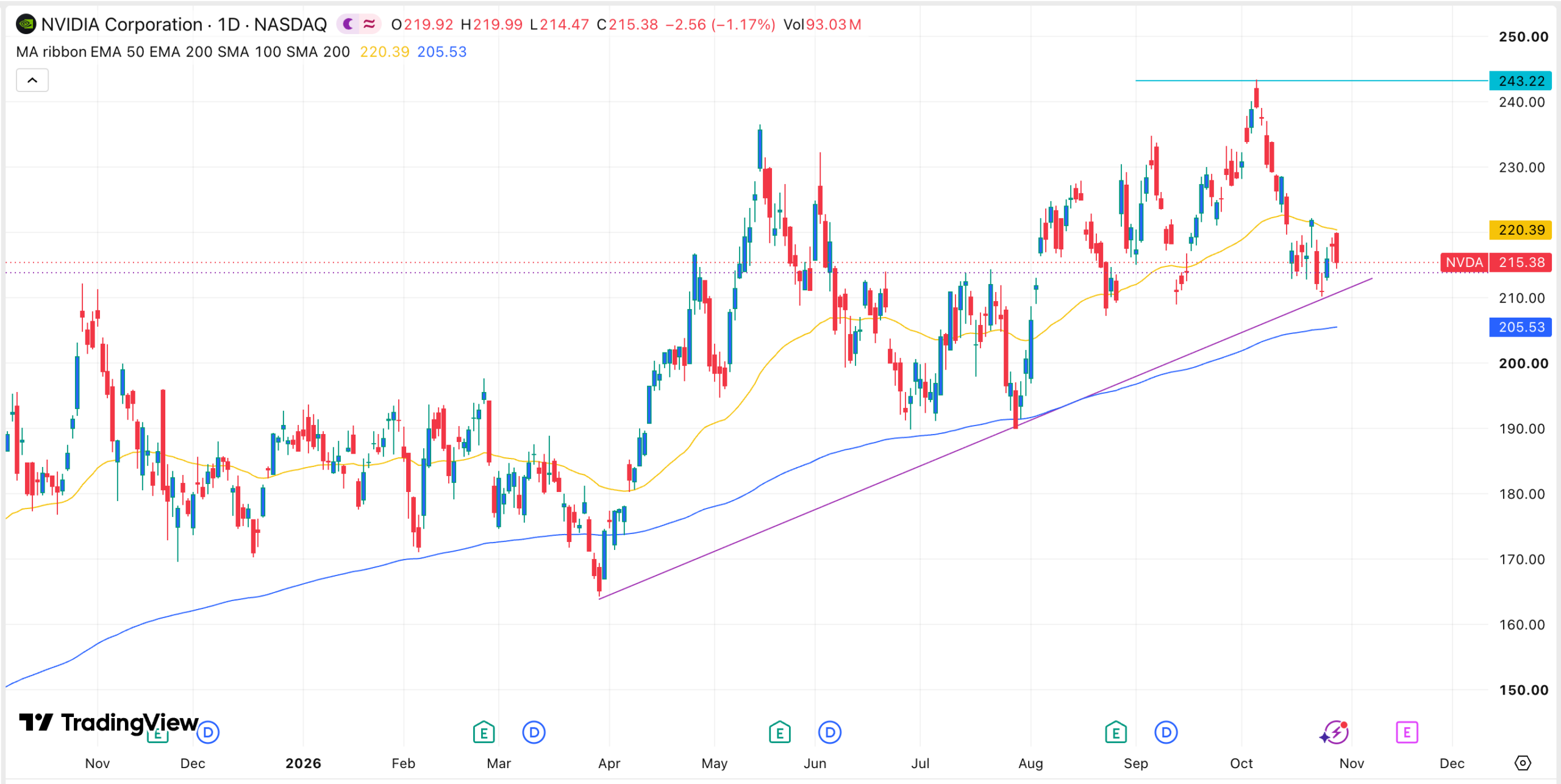Click the 2026 time axis label

(x=303, y=763)
